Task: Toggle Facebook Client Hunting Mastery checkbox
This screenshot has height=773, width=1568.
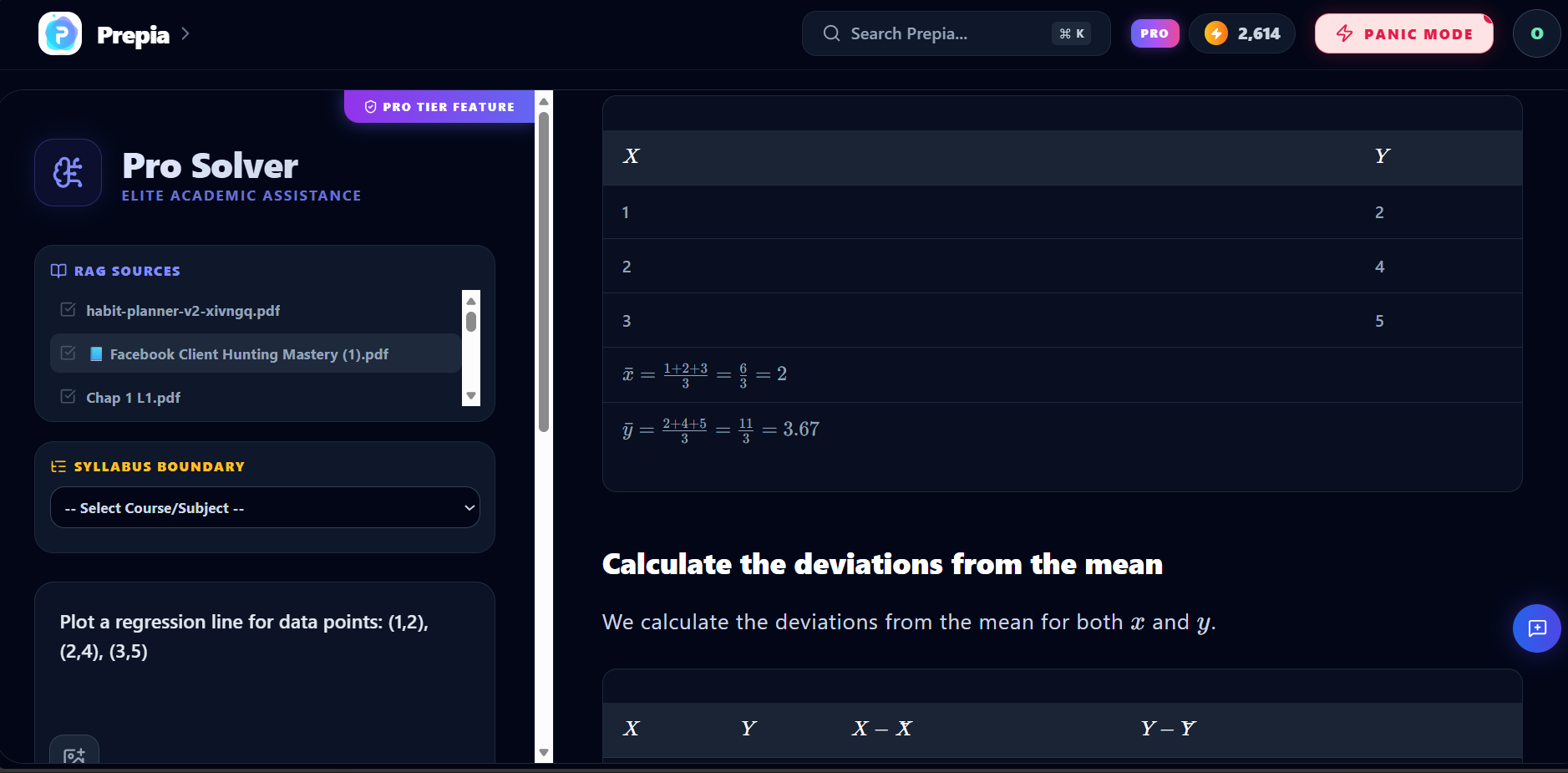Action: (69, 353)
